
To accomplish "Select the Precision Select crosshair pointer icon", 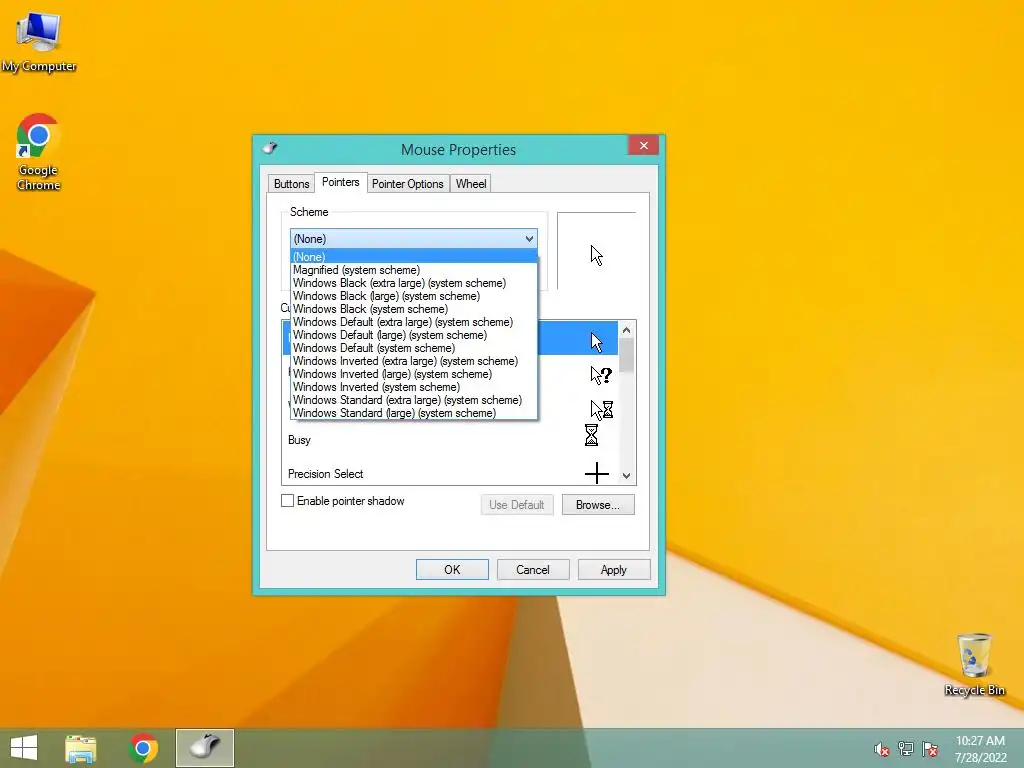I will tap(597, 473).
